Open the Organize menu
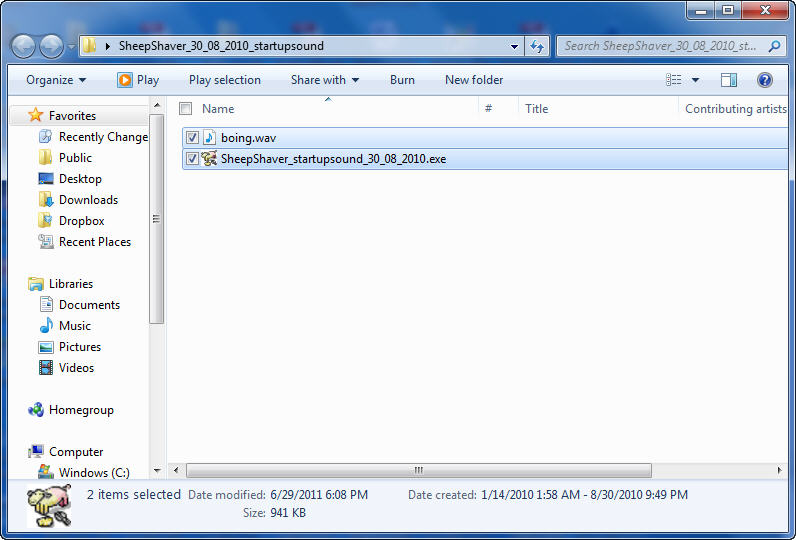 [x=56, y=80]
